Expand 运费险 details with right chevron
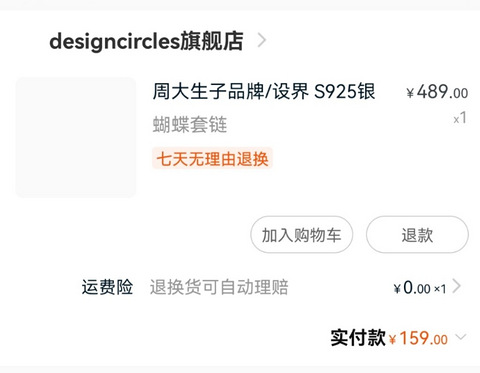The width and height of the screenshot is (480, 373). click(457, 287)
